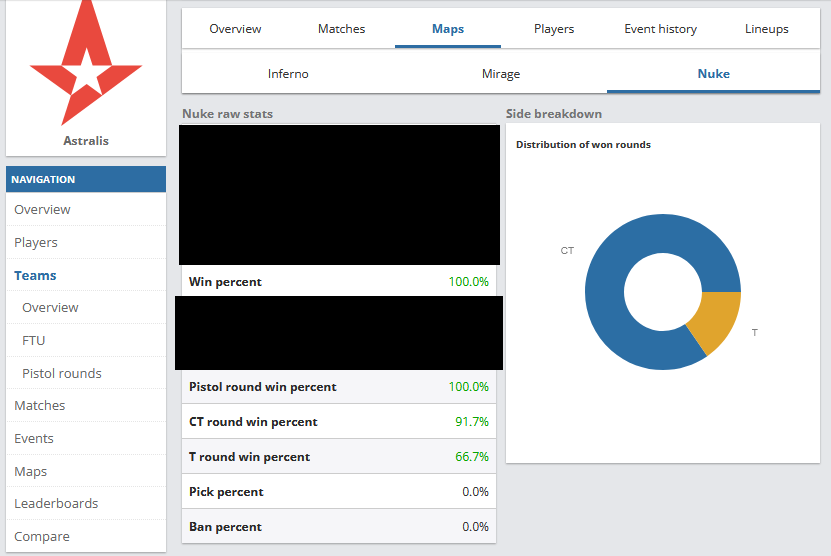This screenshot has width=831, height=556.
Task: Select the Inferno map tab
Action: click(x=288, y=74)
